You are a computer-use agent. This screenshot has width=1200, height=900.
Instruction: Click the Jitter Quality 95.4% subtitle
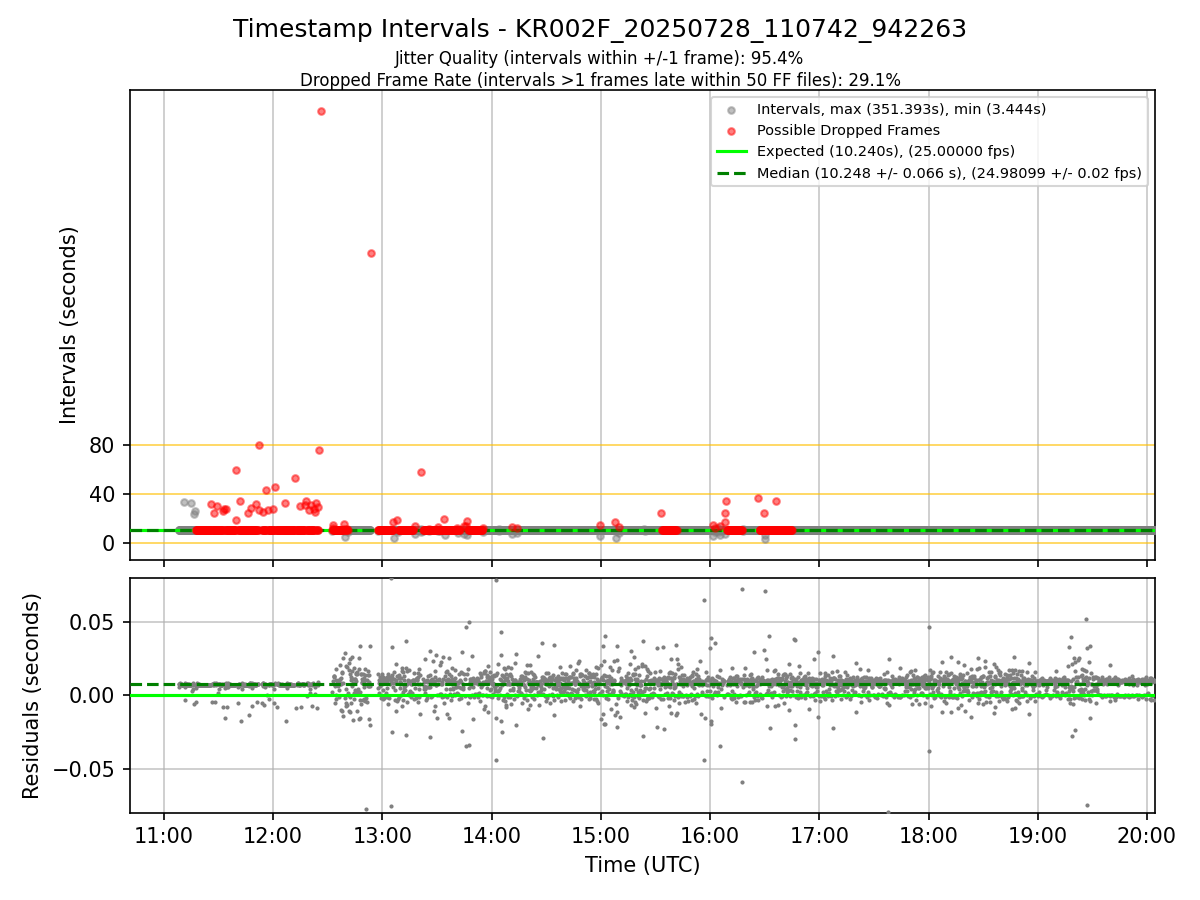(599, 58)
